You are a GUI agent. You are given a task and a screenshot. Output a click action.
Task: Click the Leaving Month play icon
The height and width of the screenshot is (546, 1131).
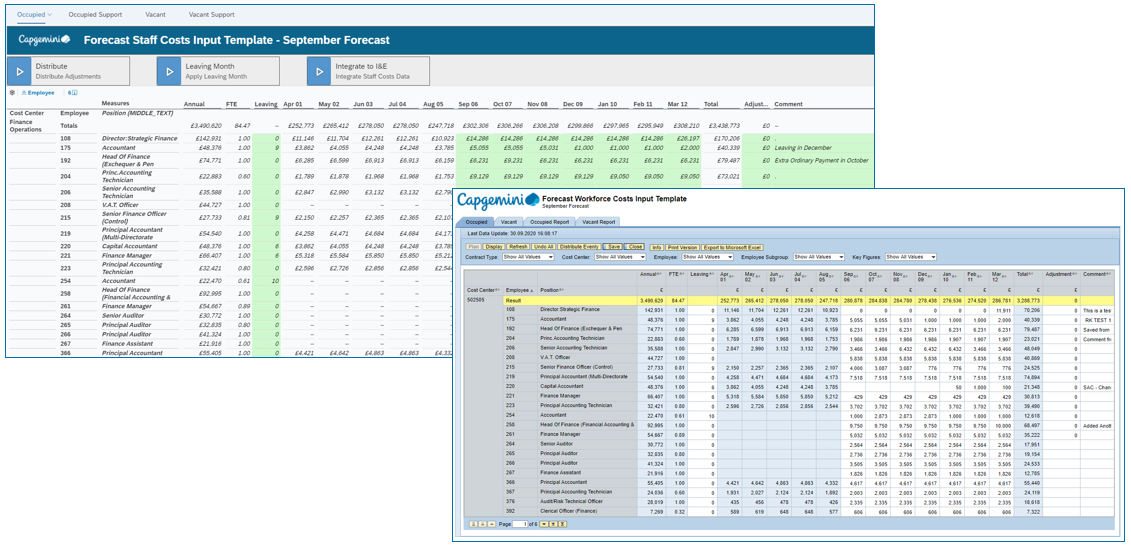tap(170, 70)
